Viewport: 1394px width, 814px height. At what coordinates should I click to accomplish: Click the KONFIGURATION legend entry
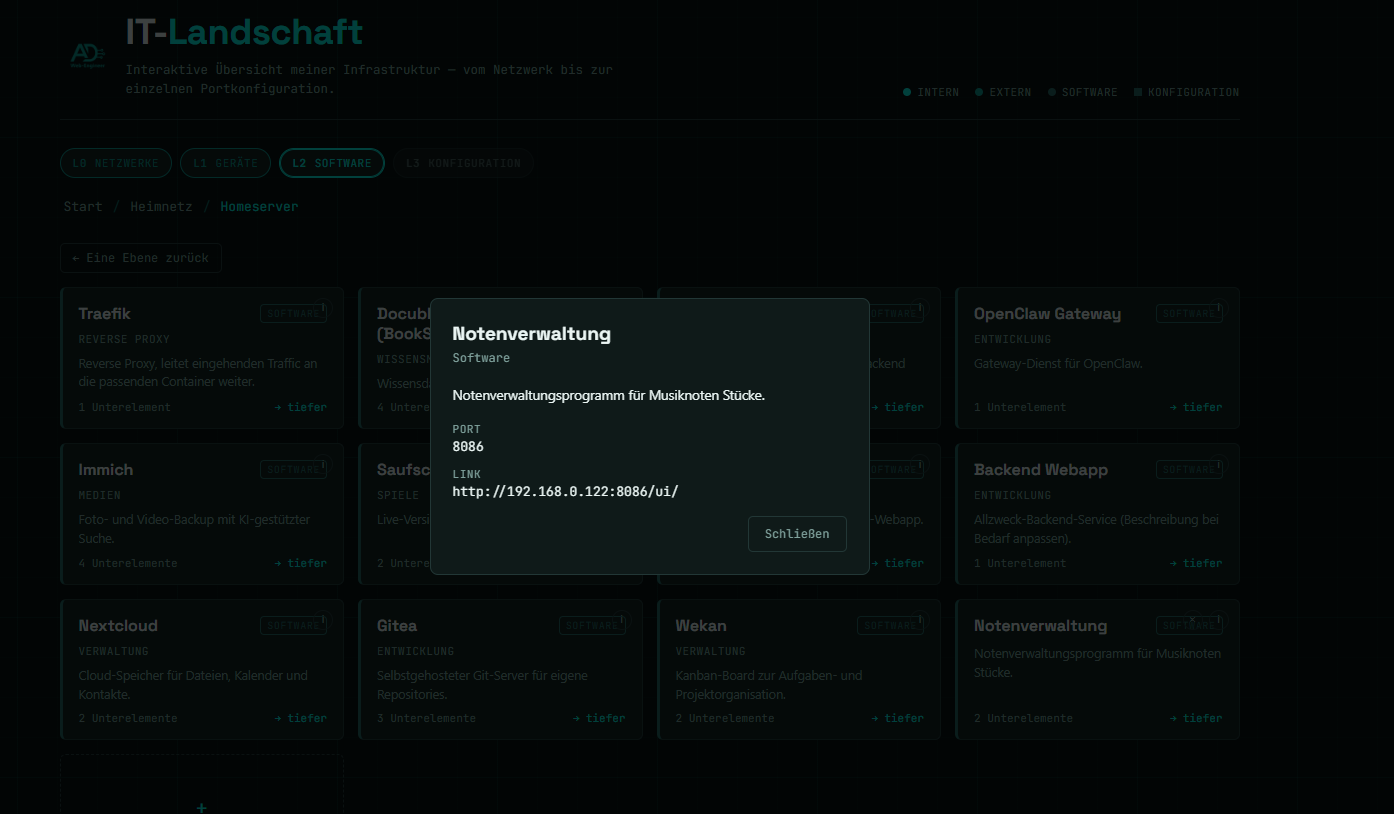point(1187,92)
